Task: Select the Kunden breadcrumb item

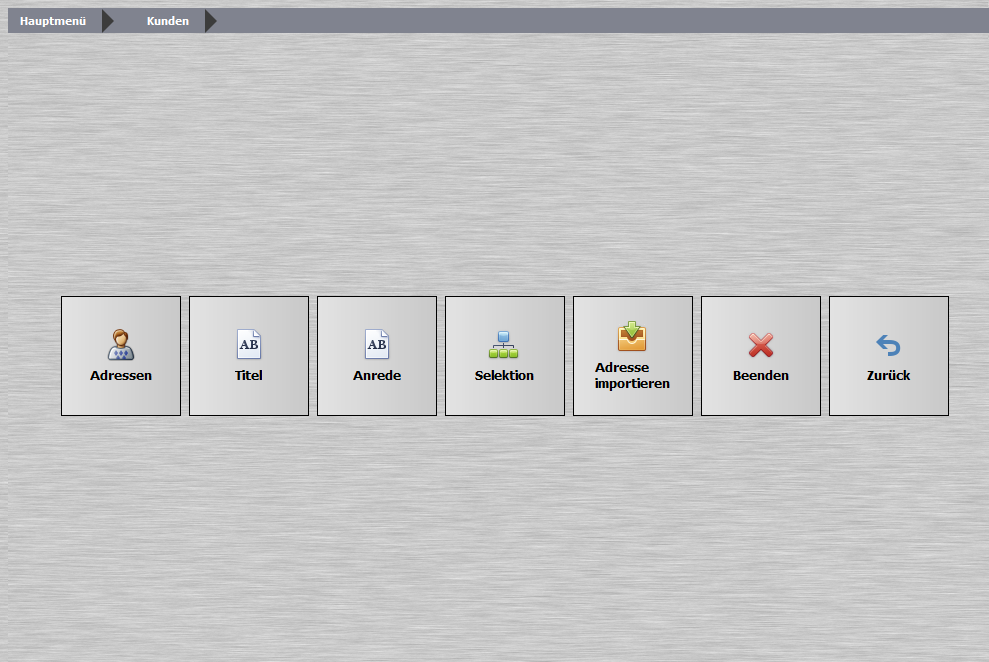Action: tap(167, 21)
